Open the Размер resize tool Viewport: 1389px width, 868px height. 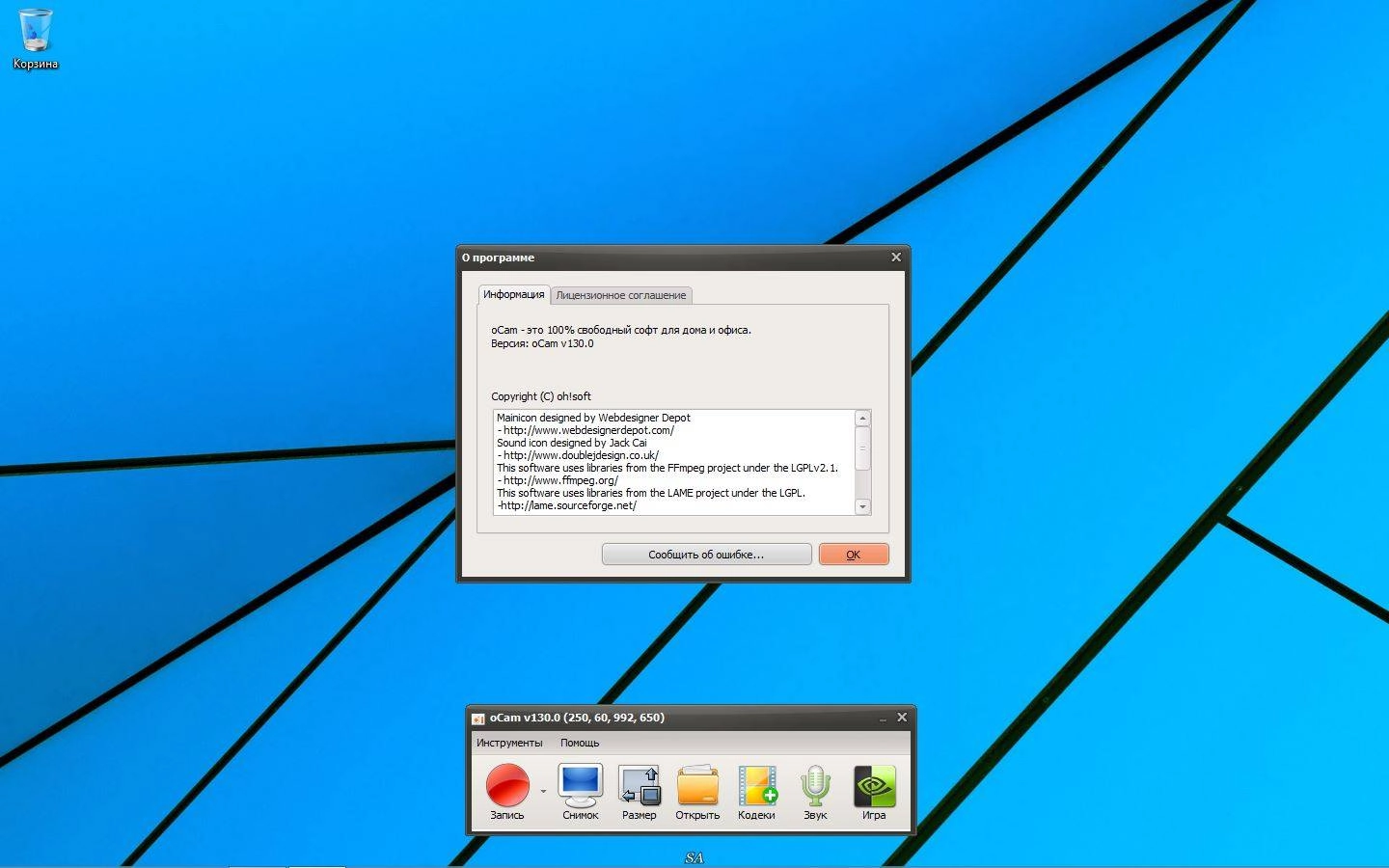(639, 792)
